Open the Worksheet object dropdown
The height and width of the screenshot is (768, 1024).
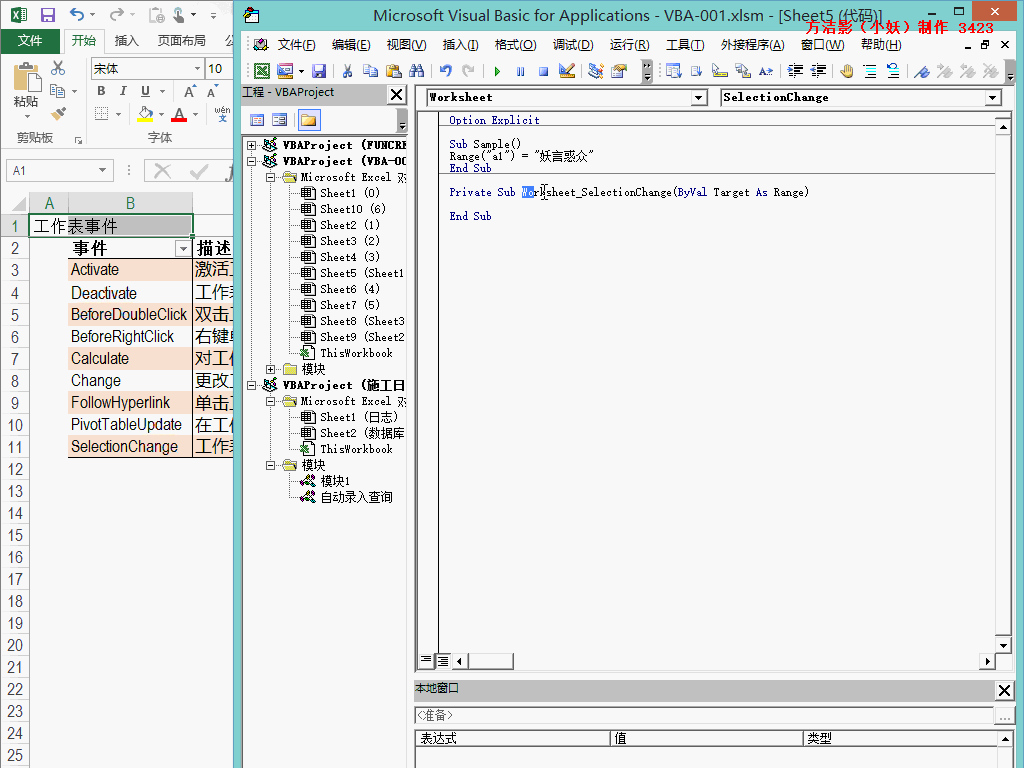[699, 97]
